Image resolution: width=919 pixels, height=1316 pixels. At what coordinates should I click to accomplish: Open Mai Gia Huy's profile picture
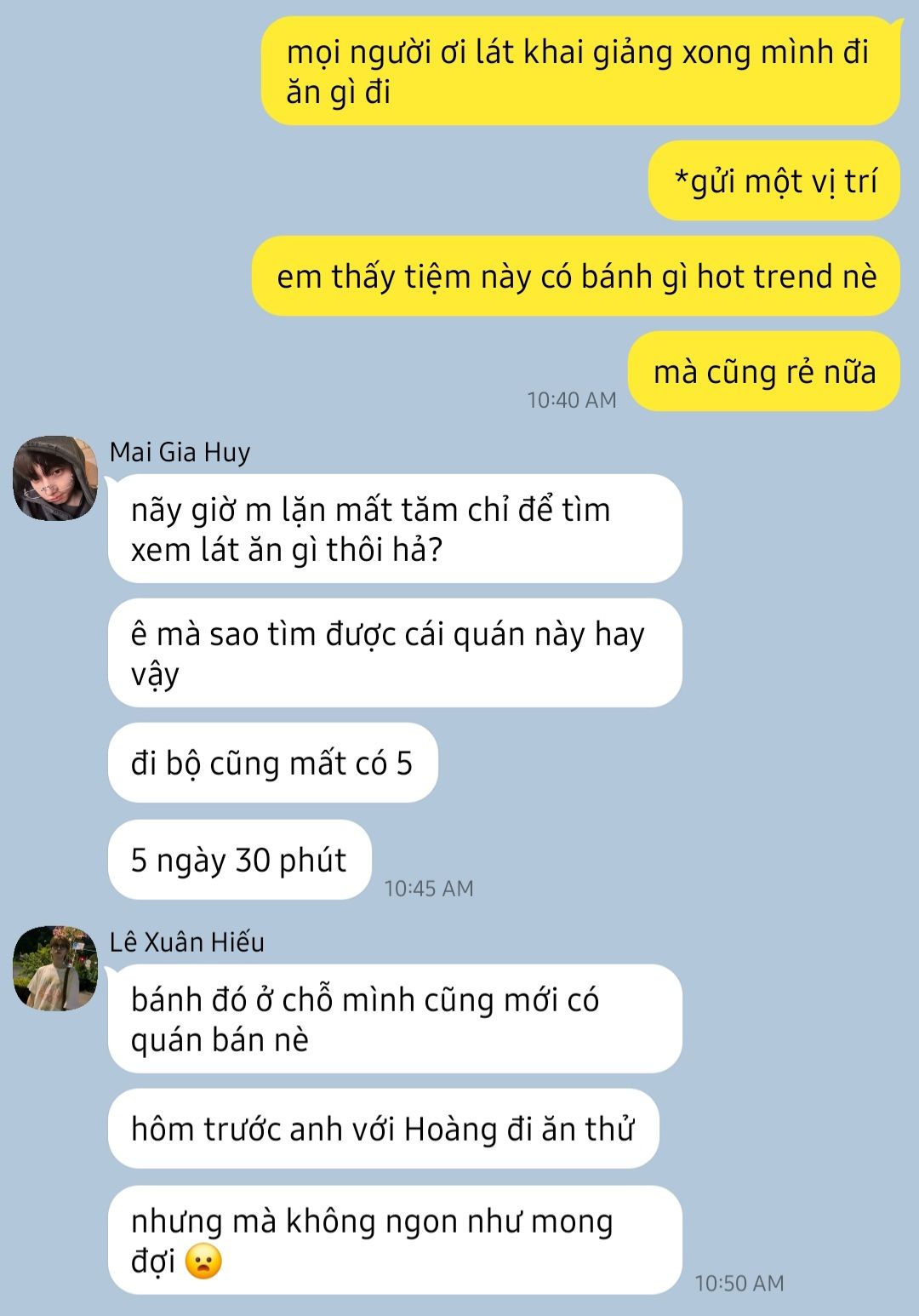pyautogui.click(x=55, y=478)
